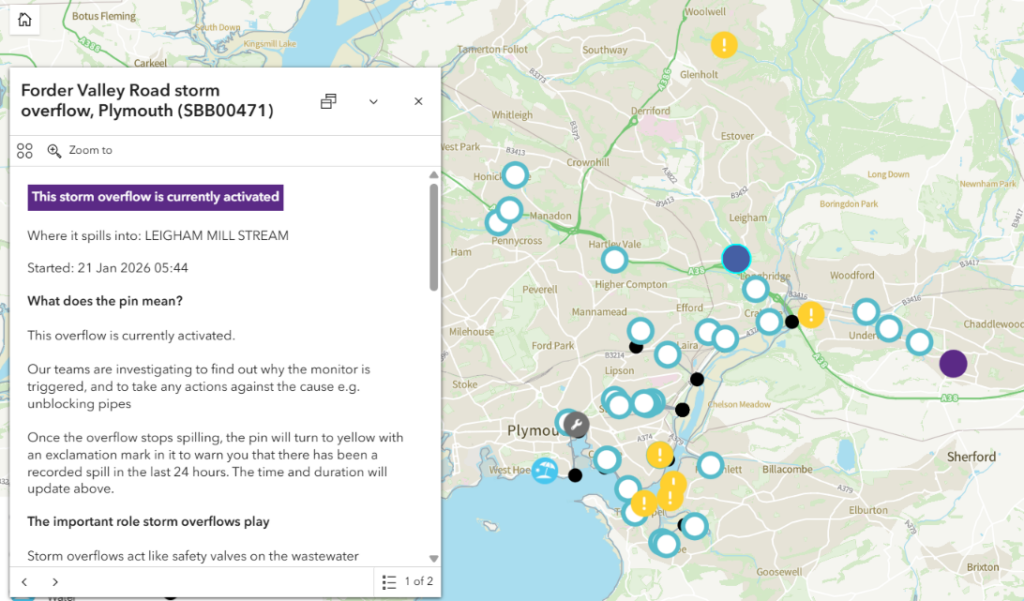Go to the previous feature arrow

(x=25, y=581)
